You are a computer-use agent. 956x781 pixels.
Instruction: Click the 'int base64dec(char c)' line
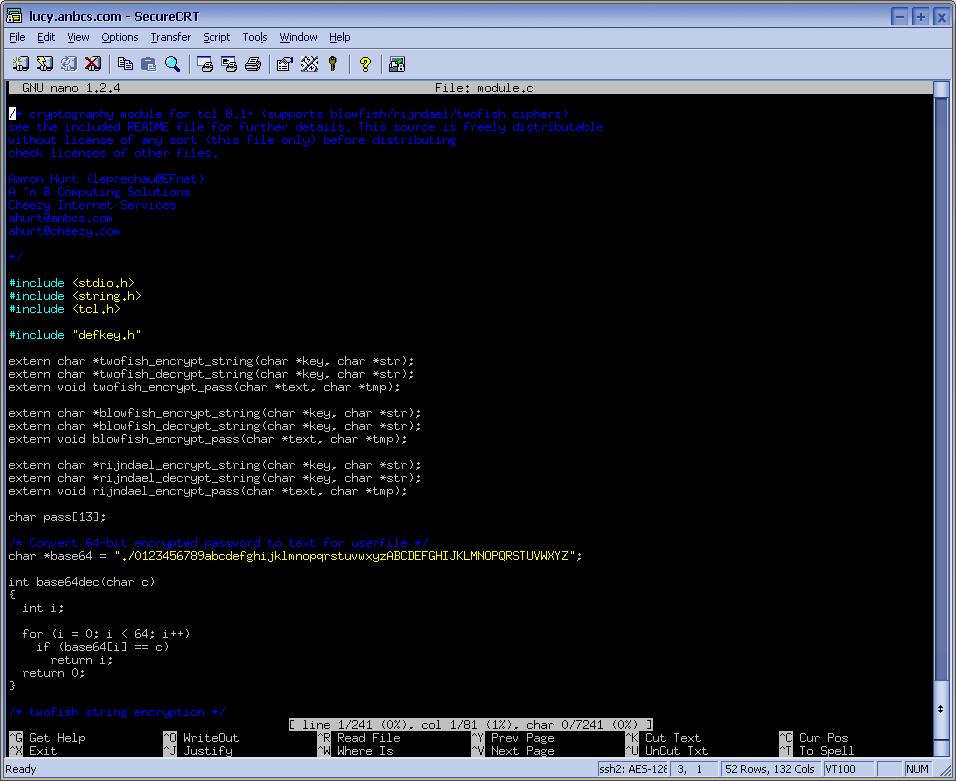pos(82,582)
